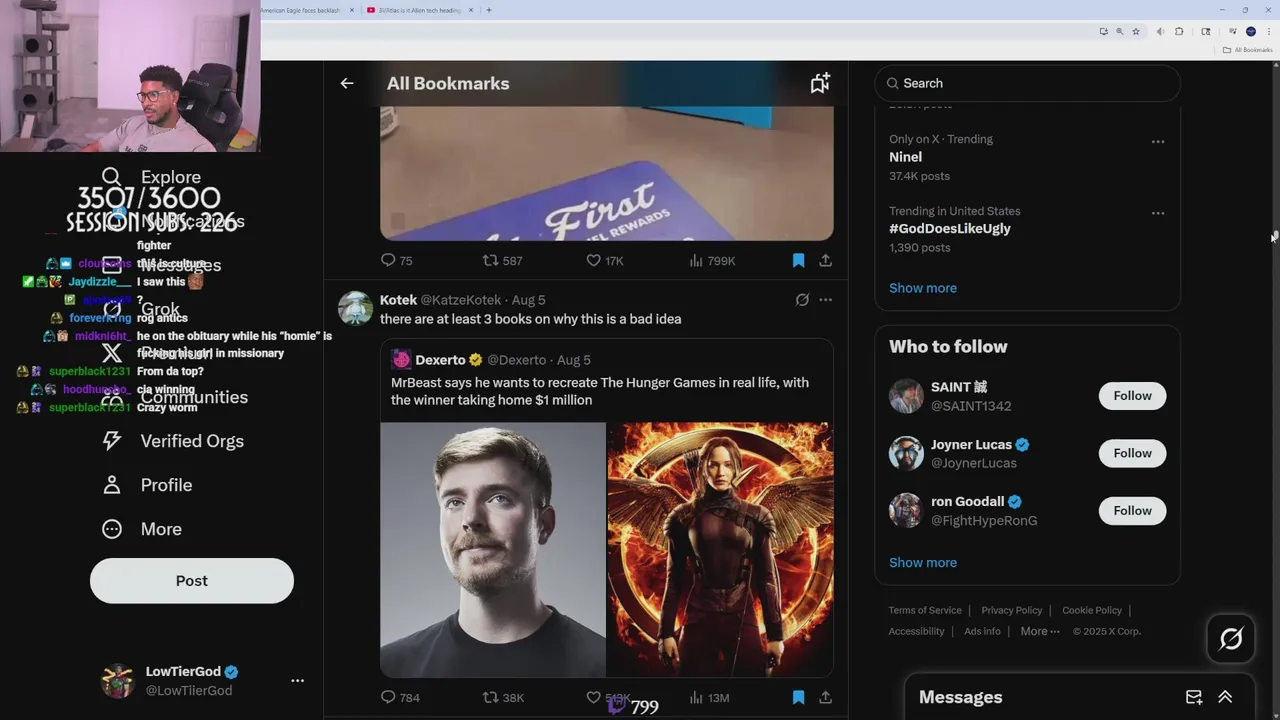
Task: Remove bookmark from the 799K views post
Action: 798,260
